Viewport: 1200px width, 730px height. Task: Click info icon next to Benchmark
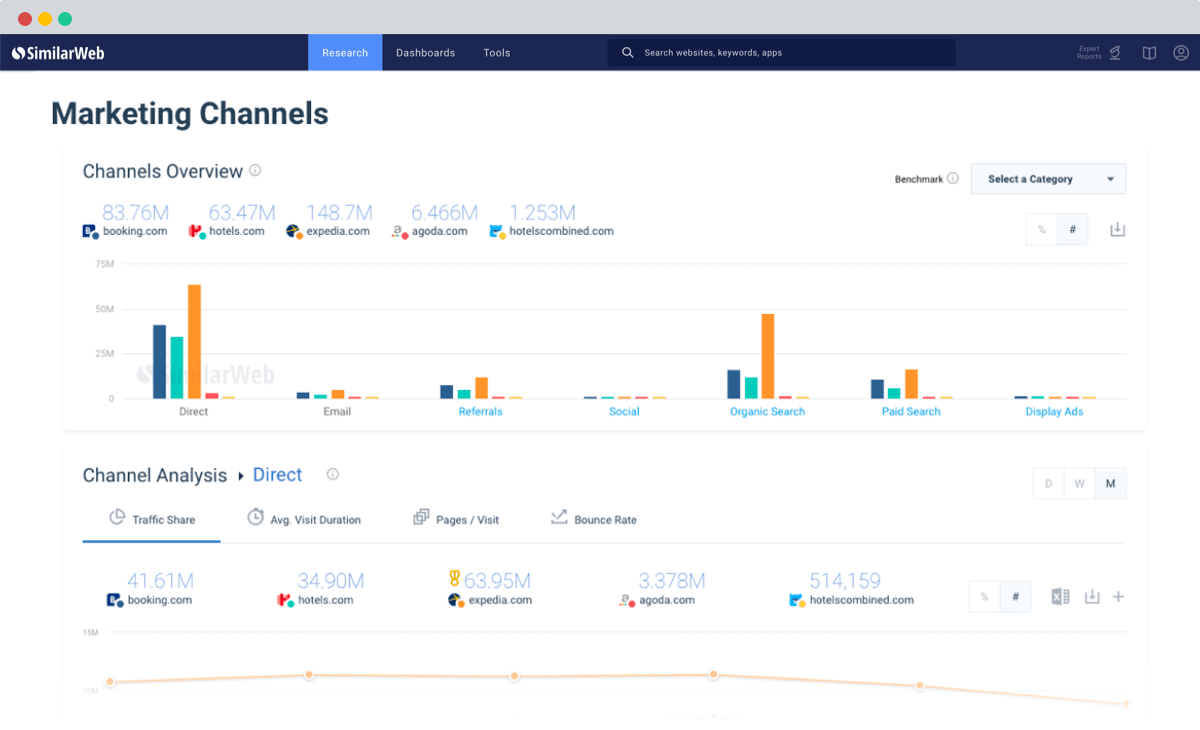tap(953, 179)
